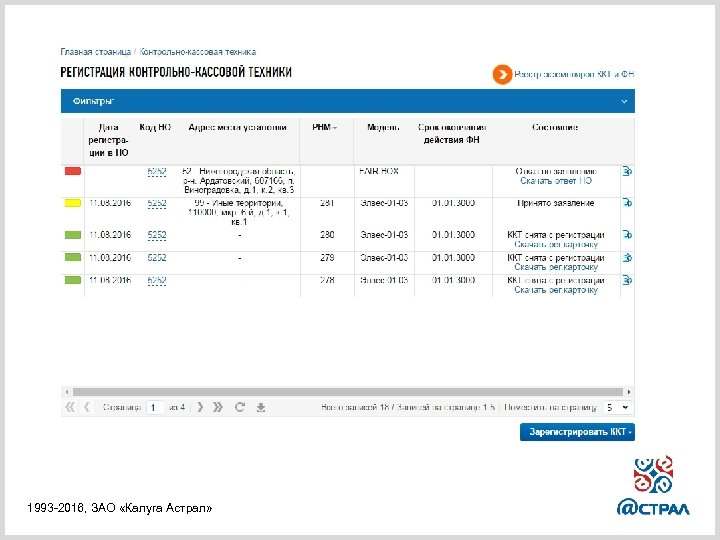
Task: Open records-per-page dropdown showing 5
Action: click(617, 407)
